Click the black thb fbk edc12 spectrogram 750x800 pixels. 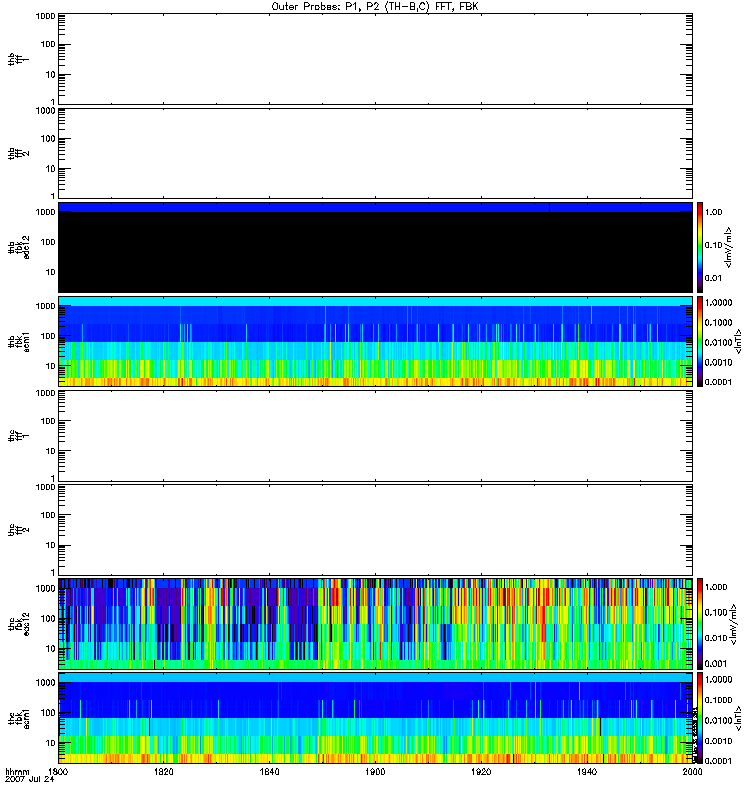[374, 250]
